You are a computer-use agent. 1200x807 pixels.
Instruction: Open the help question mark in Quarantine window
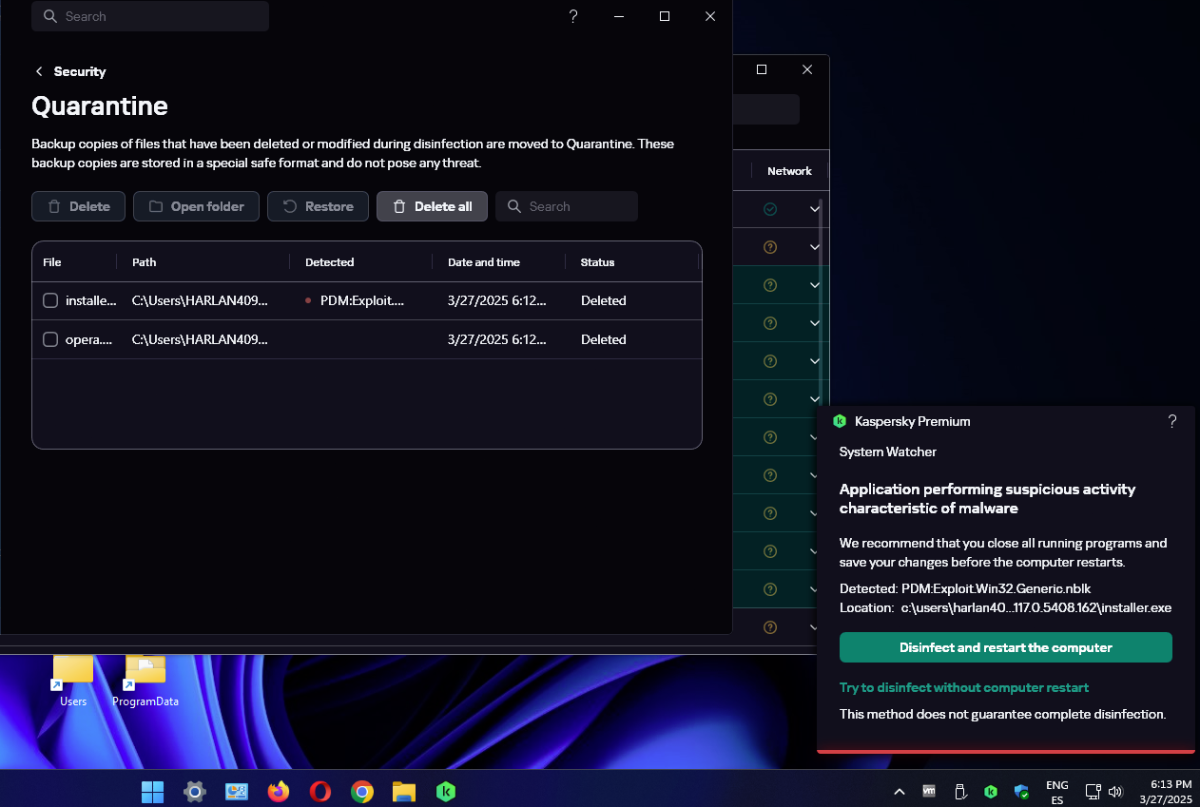573,16
